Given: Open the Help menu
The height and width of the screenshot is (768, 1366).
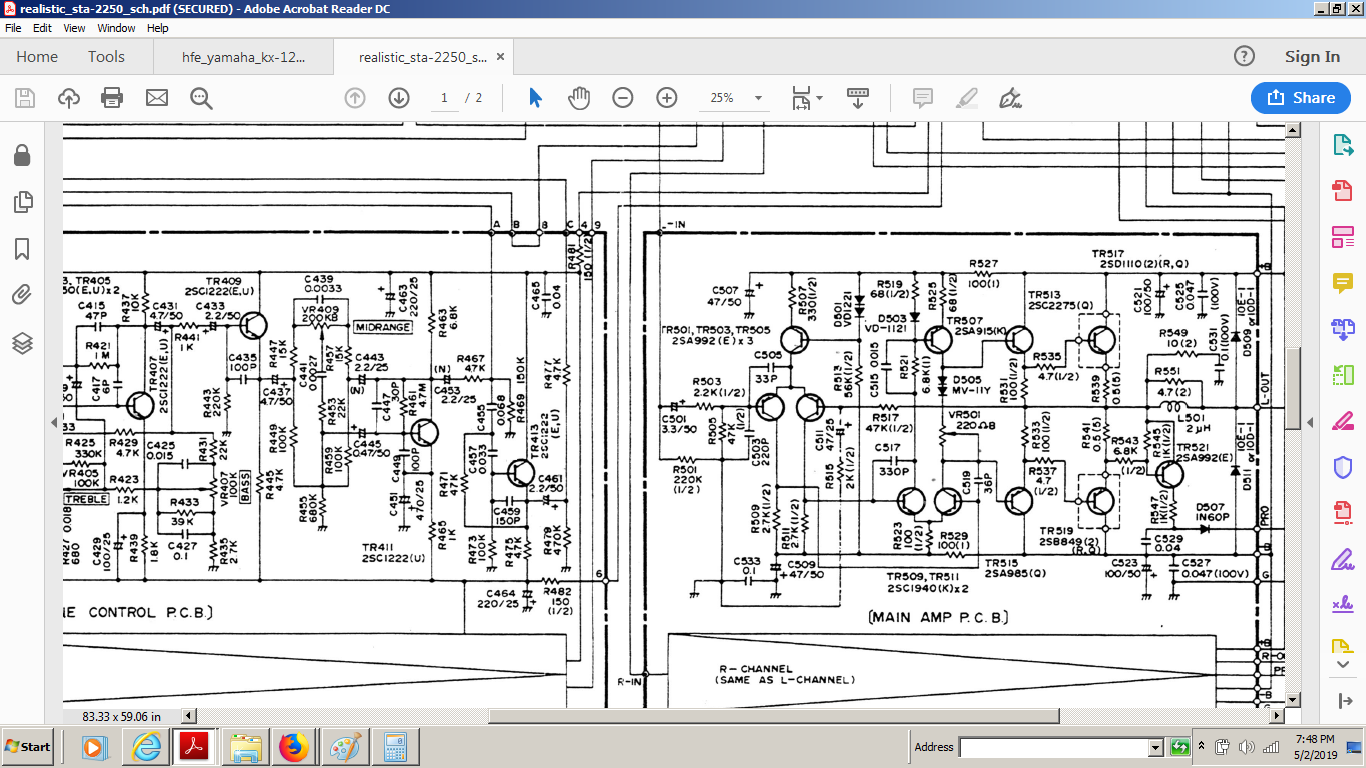Looking at the screenshot, I should (158, 28).
